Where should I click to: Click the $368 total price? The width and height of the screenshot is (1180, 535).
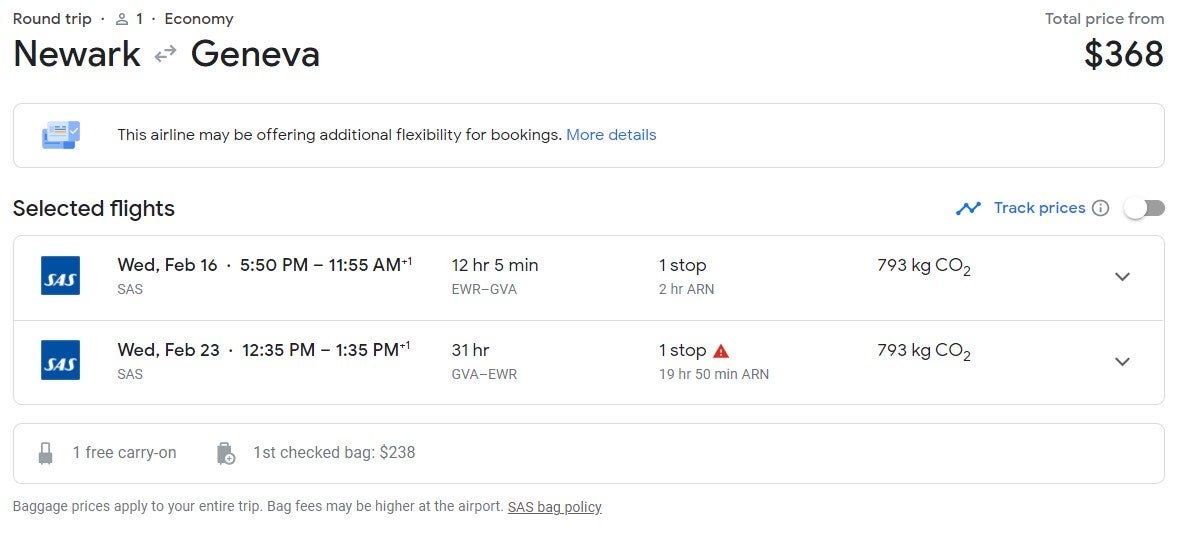1124,54
